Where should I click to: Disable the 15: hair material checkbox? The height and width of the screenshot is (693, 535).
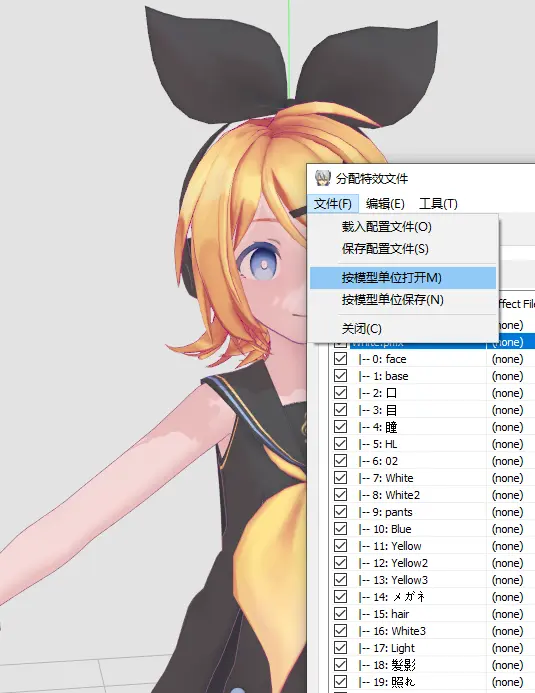340,613
